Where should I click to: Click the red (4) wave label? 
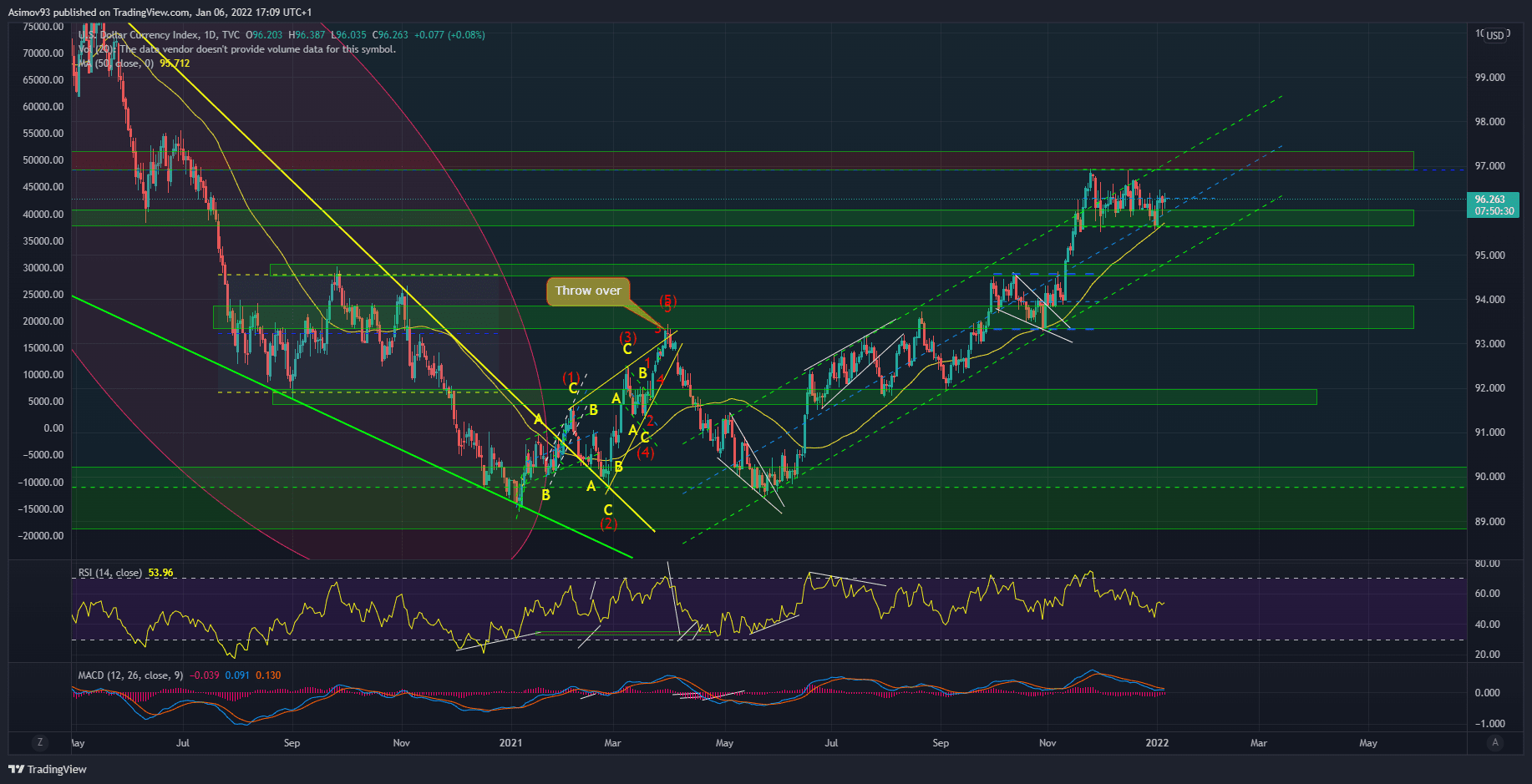point(645,453)
